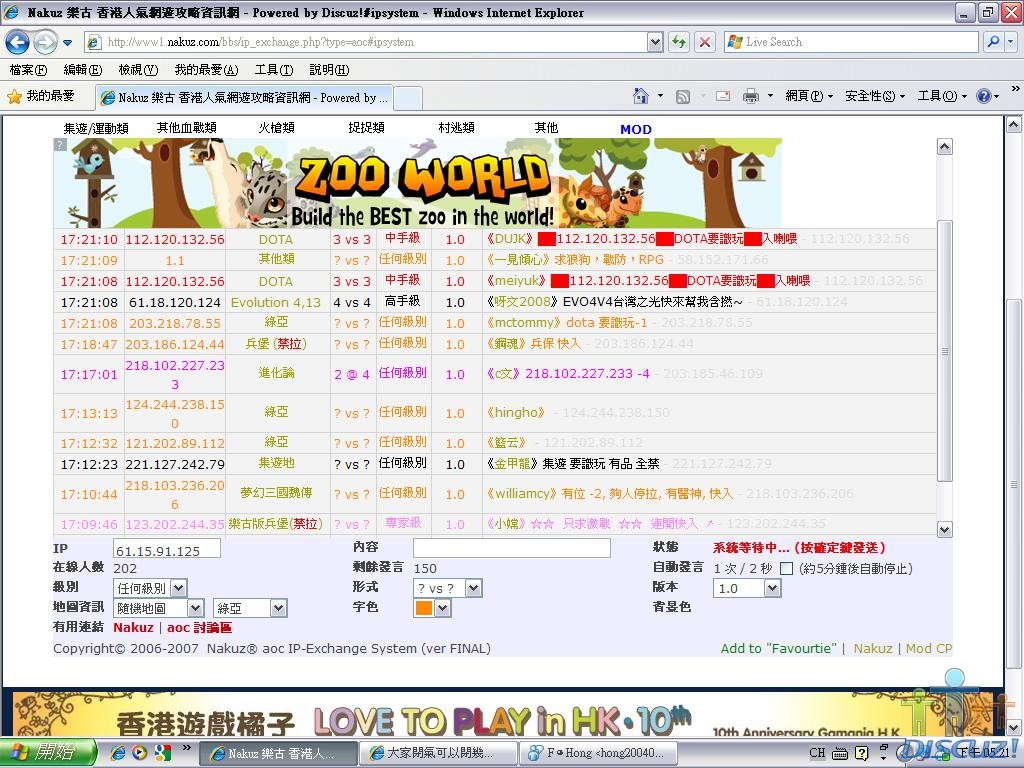Click the Google quick launch icon

tap(162, 752)
